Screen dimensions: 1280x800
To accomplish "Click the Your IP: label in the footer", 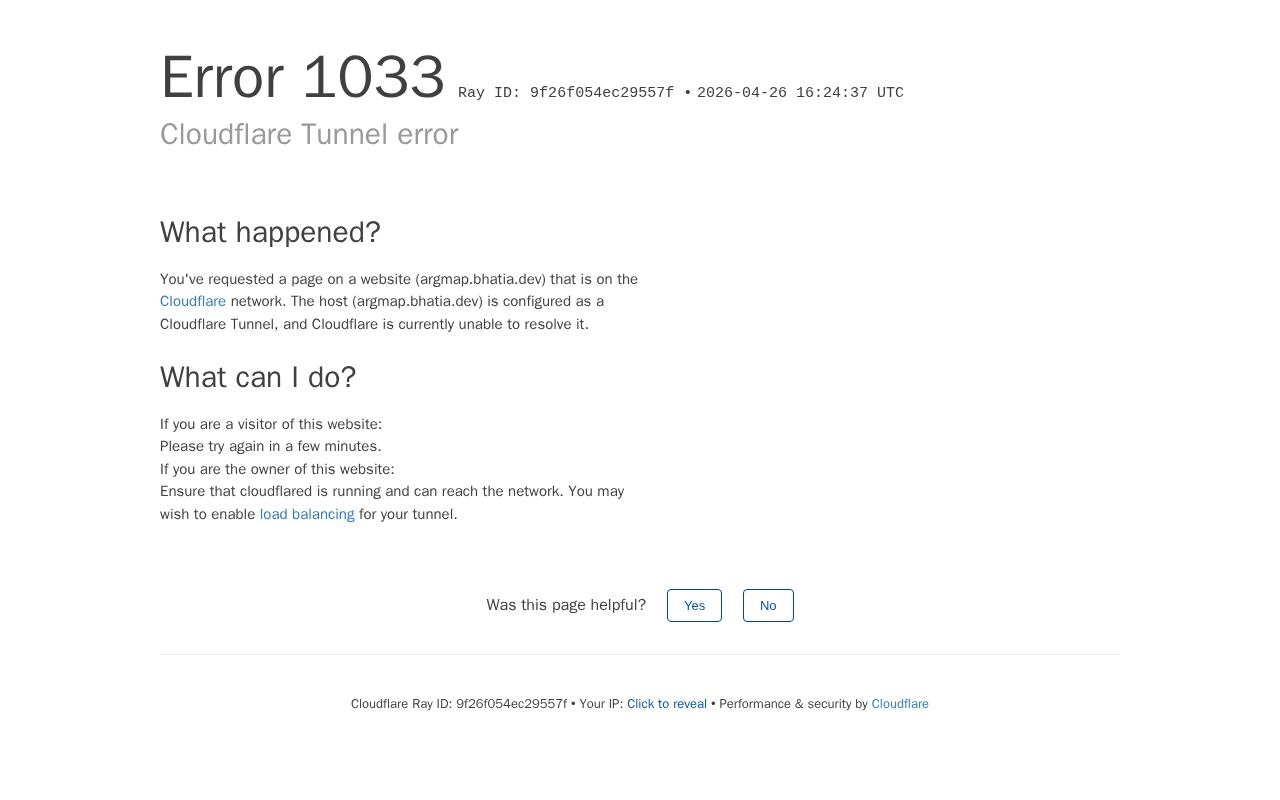I will pos(601,704).
